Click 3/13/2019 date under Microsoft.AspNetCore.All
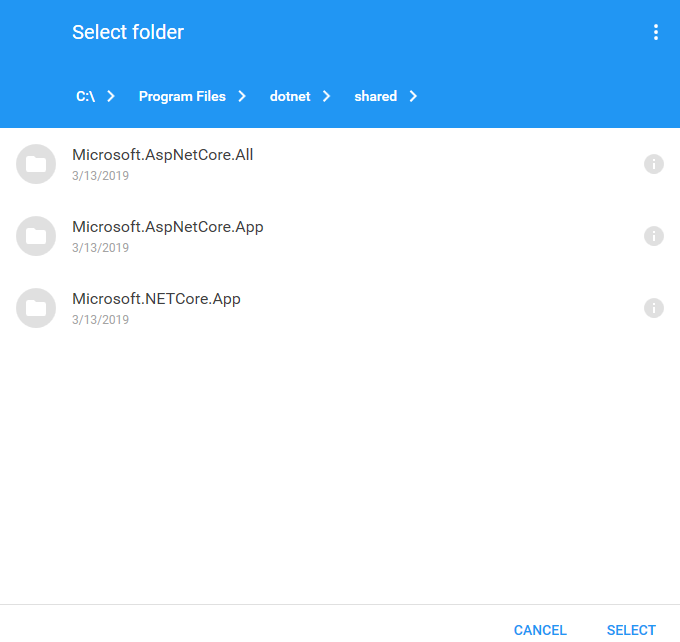Viewport: 680px width, 642px height. [x=100, y=176]
